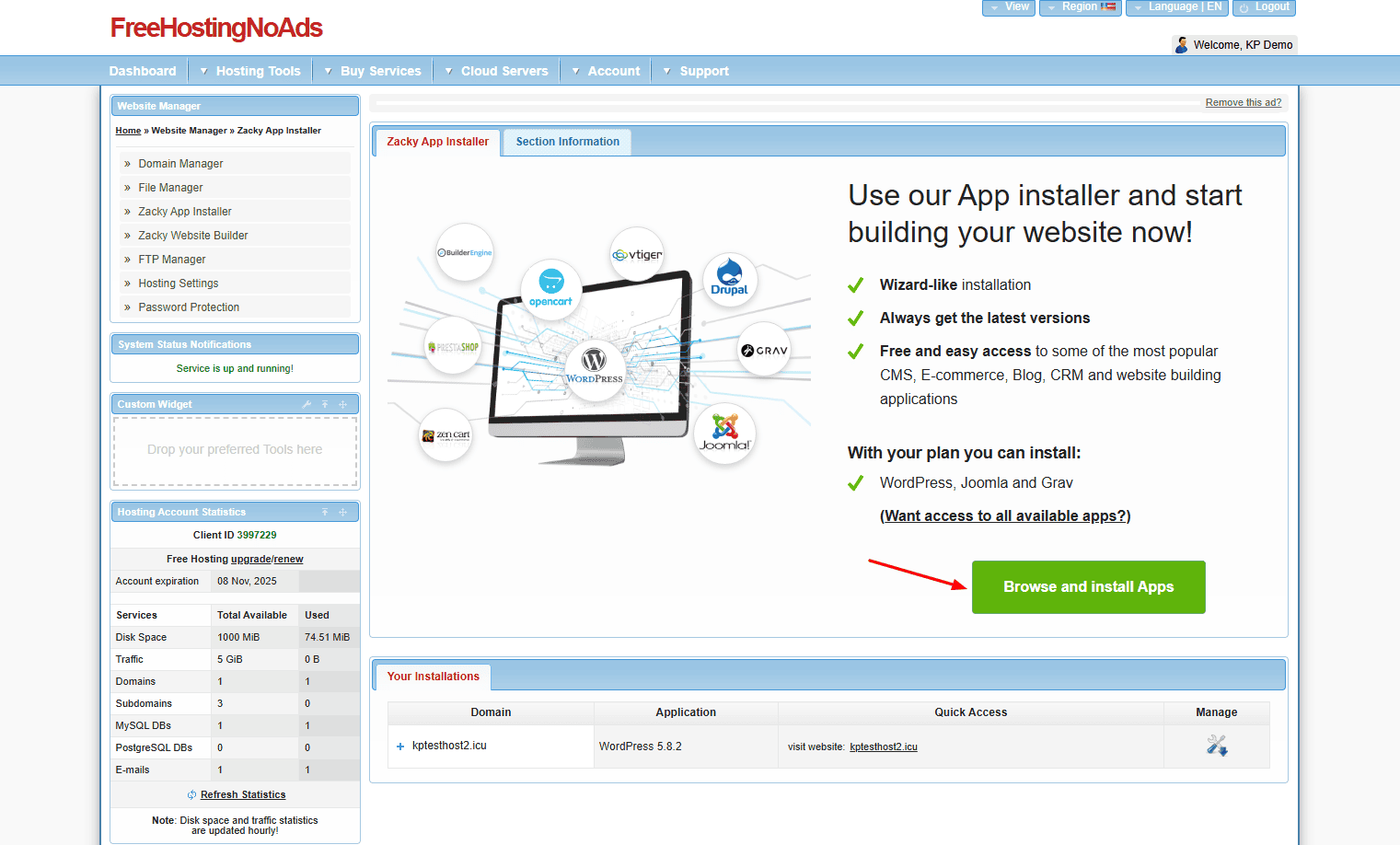Switch to the Section Information tab

click(568, 142)
